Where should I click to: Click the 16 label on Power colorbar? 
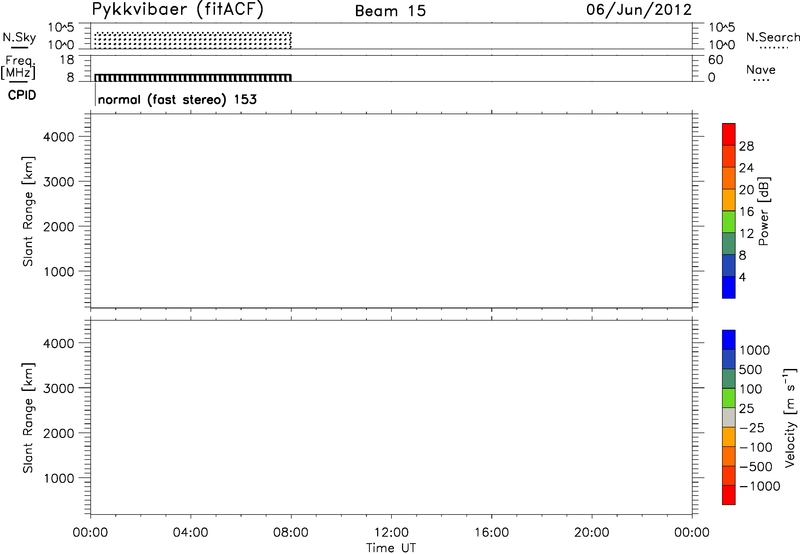click(746, 212)
